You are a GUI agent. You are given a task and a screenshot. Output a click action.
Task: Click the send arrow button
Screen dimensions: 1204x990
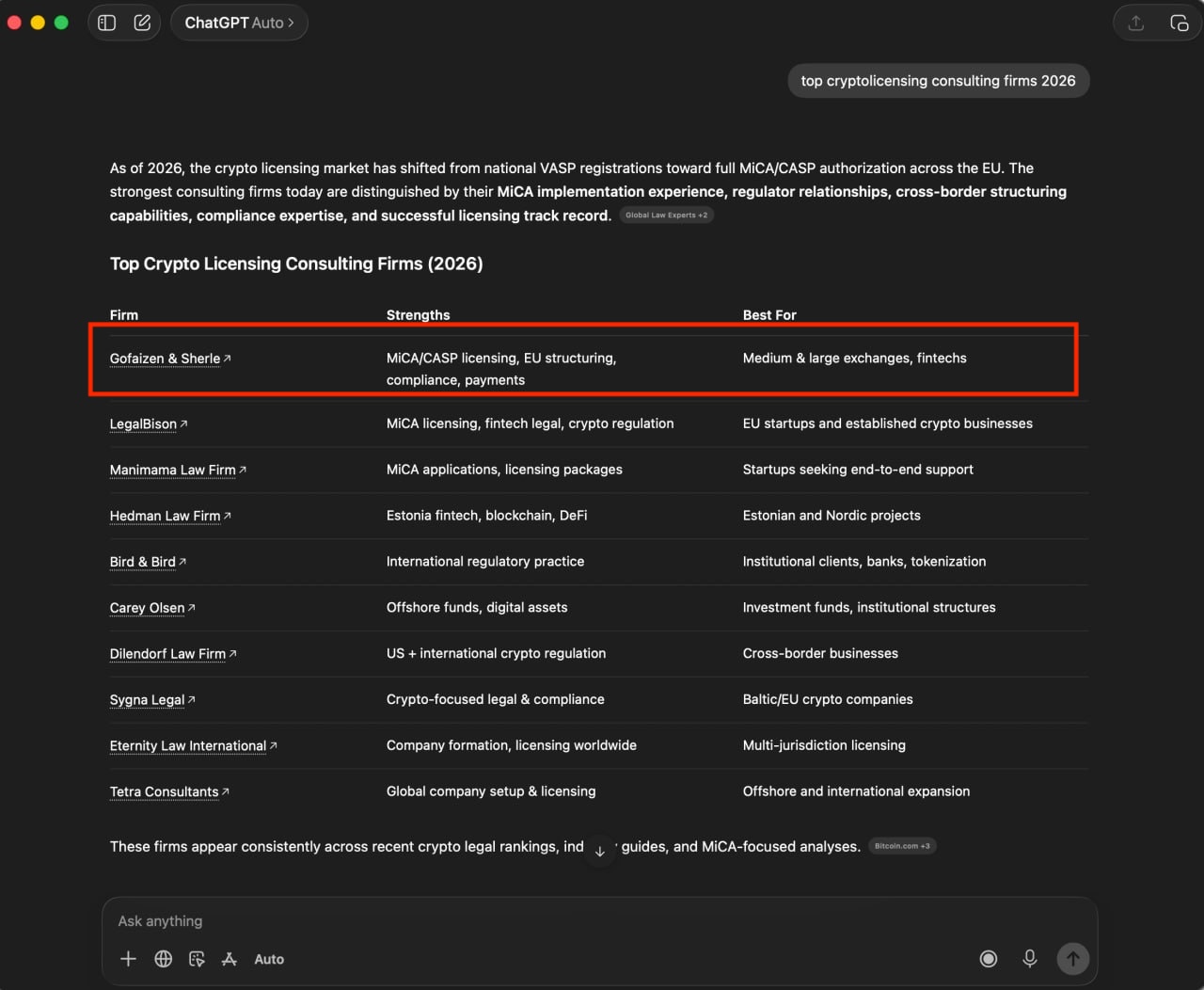tap(1073, 959)
